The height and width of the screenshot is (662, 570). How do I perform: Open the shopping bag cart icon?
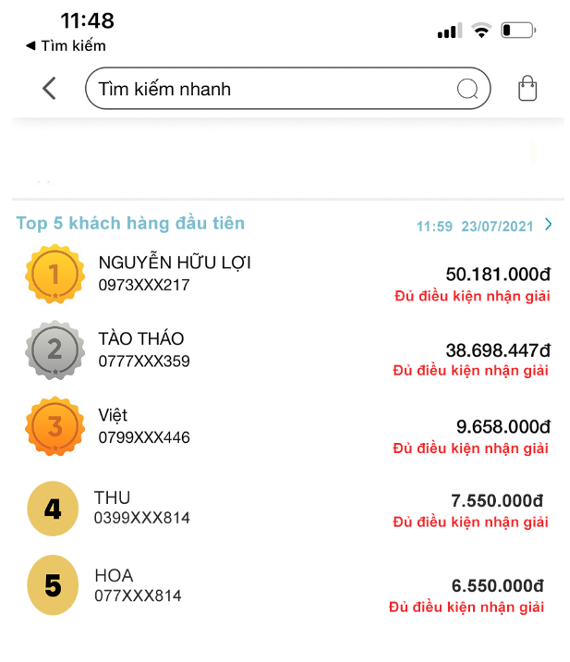click(x=527, y=88)
